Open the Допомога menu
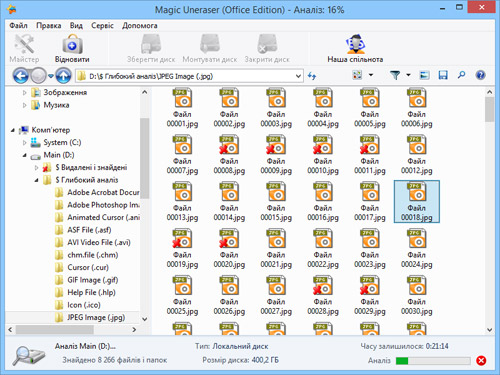Image resolution: width=500 pixels, height=375 pixels. click(x=139, y=26)
